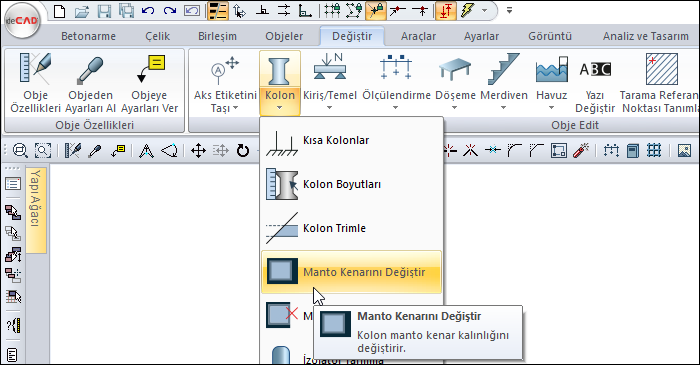Click the rotate icon in toolbar
Viewport: 700px width, 365px height.
[243, 151]
